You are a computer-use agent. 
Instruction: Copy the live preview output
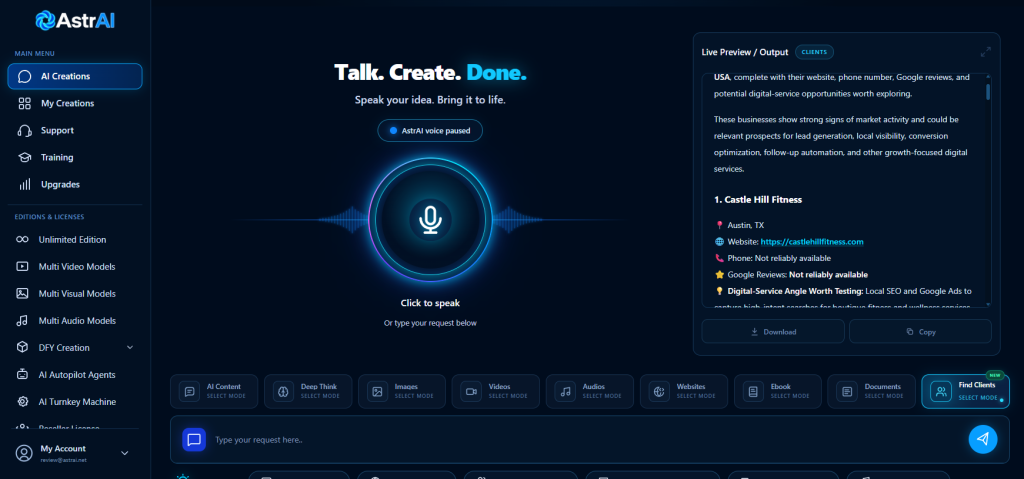(920, 331)
